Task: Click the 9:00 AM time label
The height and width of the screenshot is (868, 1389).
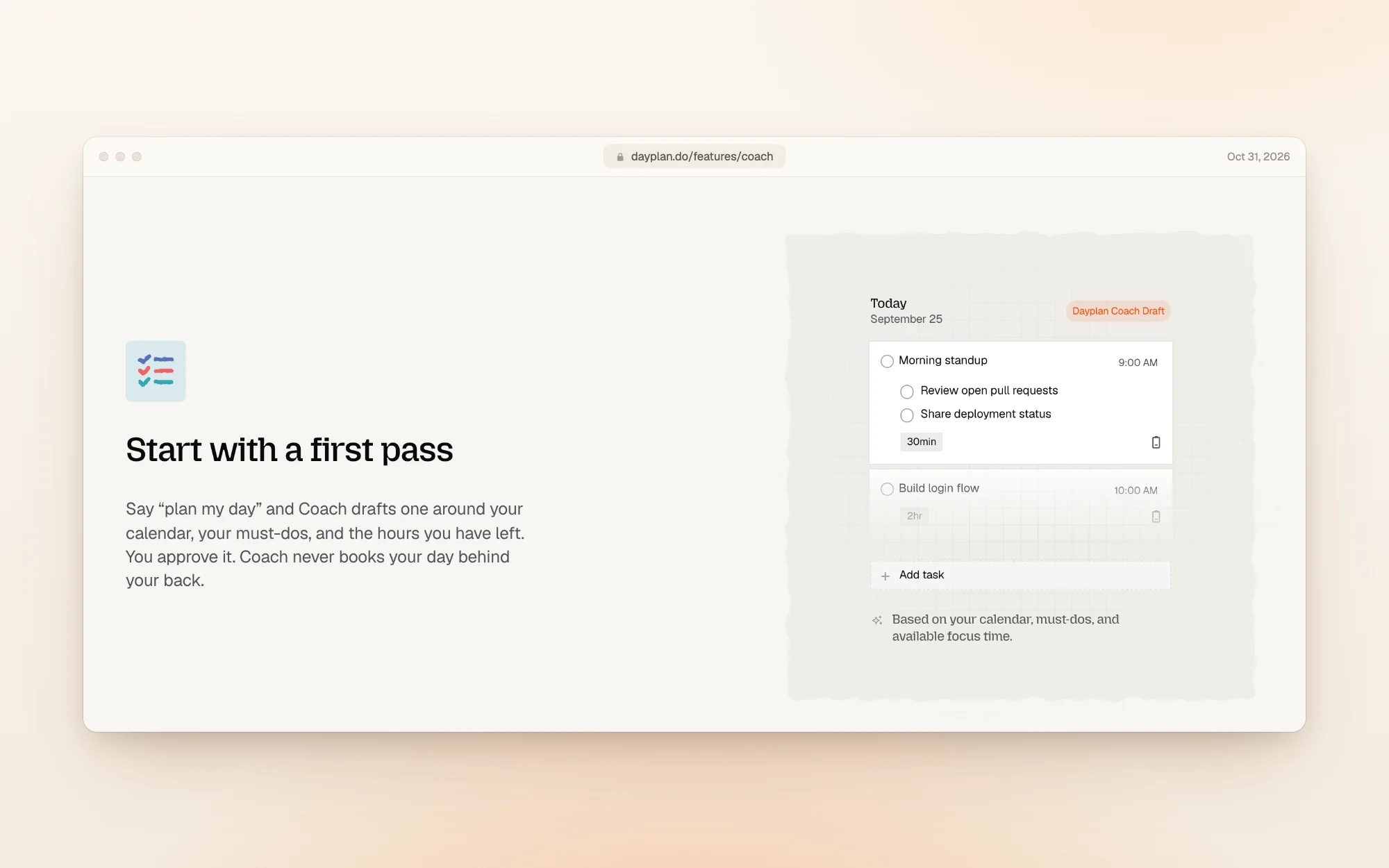Action: coord(1138,362)
